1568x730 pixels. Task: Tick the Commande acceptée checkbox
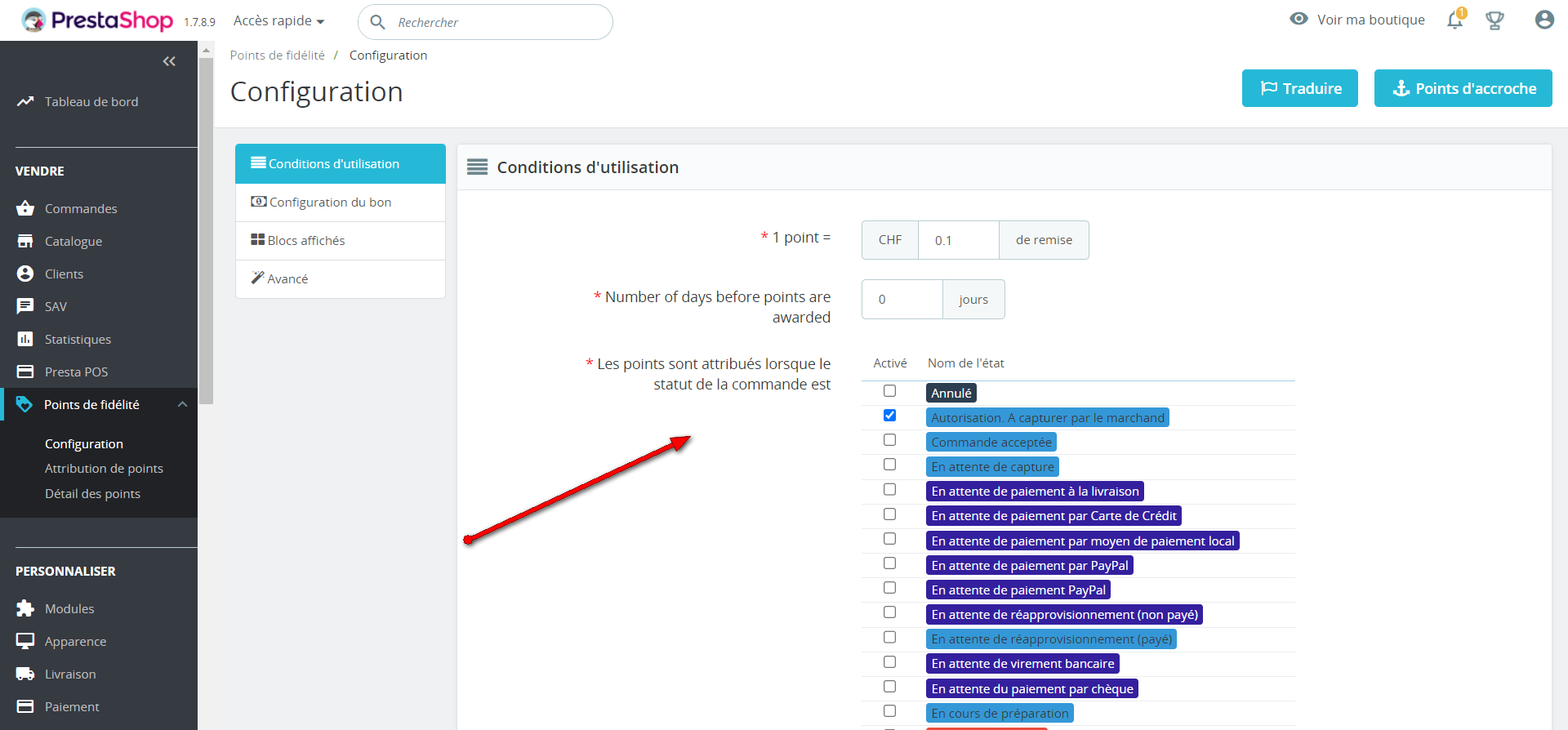click(889, 440)
